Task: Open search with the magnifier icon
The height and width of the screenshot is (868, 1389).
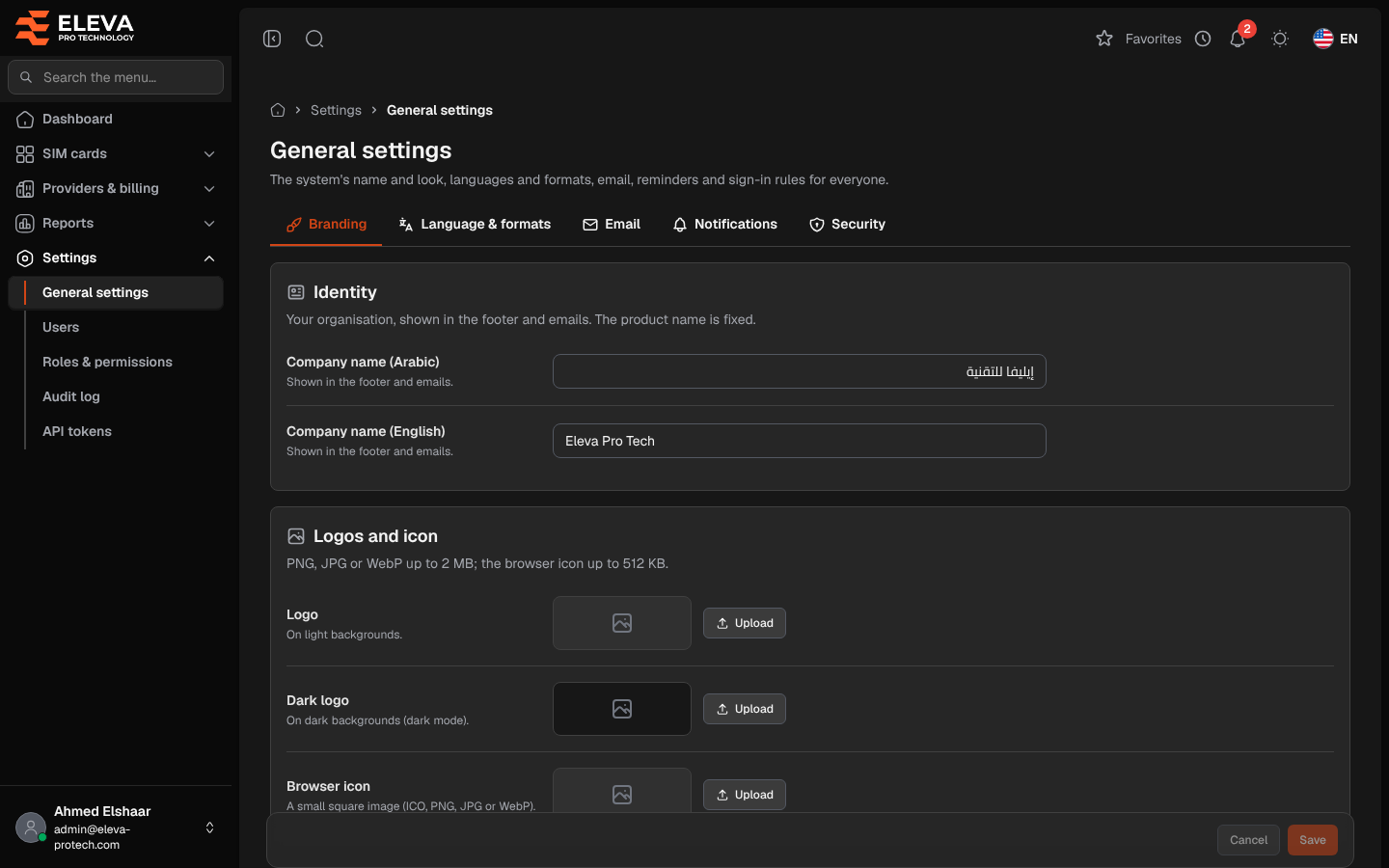Action: [x=314, y=39]
